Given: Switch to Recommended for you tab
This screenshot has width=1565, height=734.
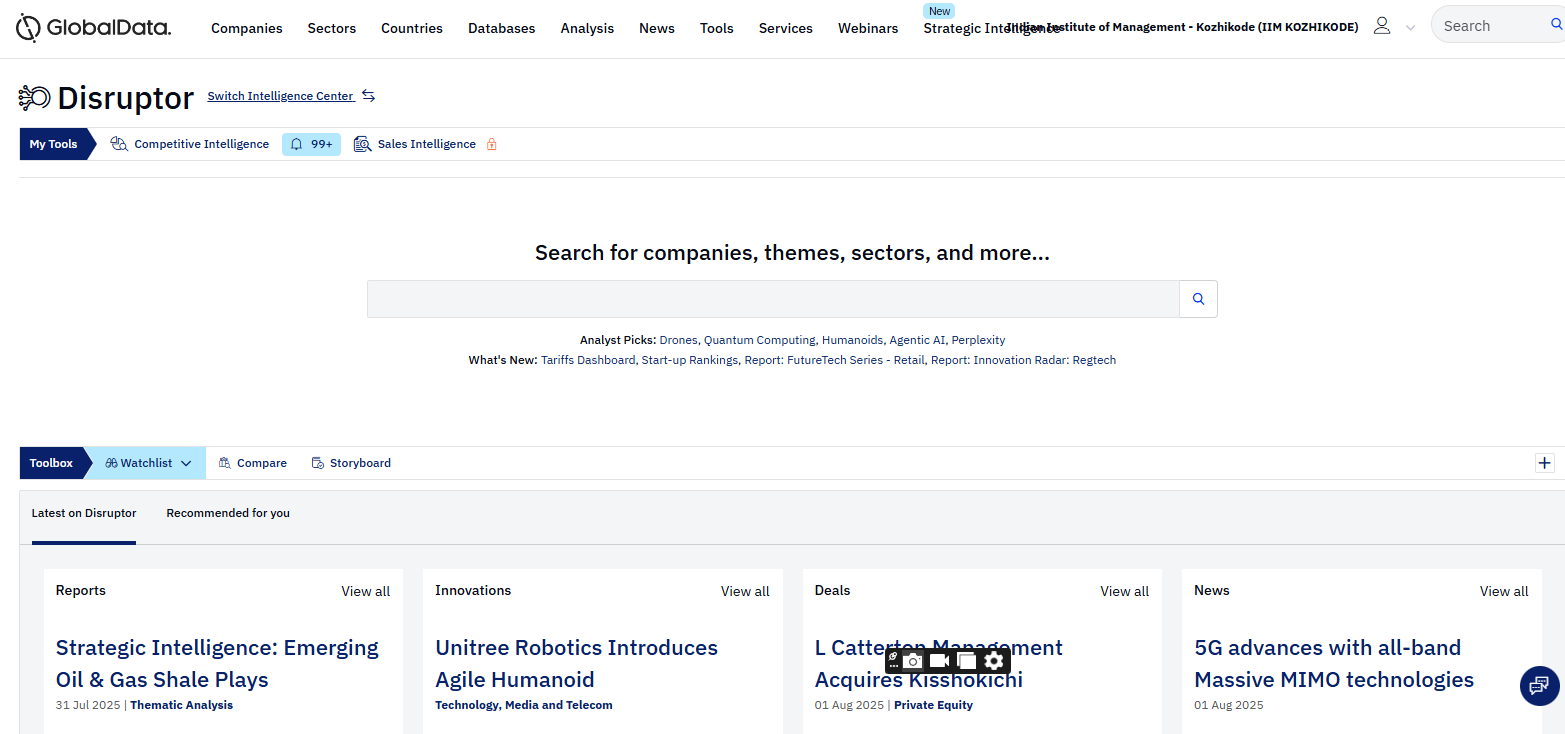Looking at the screenshot, I should (x=228, y=513).
